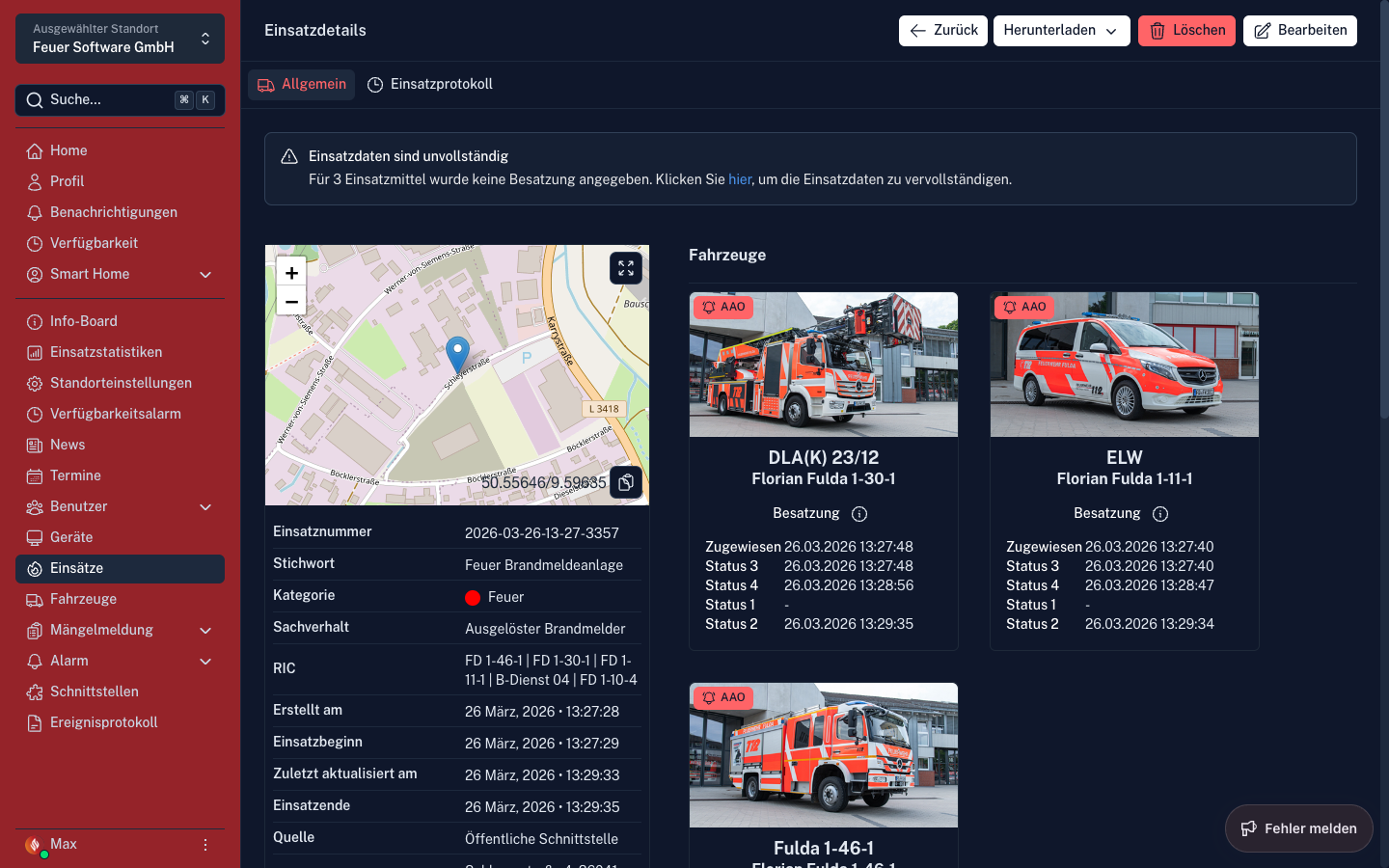This screenshot has width=1389, height=868.
Task: Copy coordinates with the clipboard icon
Action: click(626, 482)
